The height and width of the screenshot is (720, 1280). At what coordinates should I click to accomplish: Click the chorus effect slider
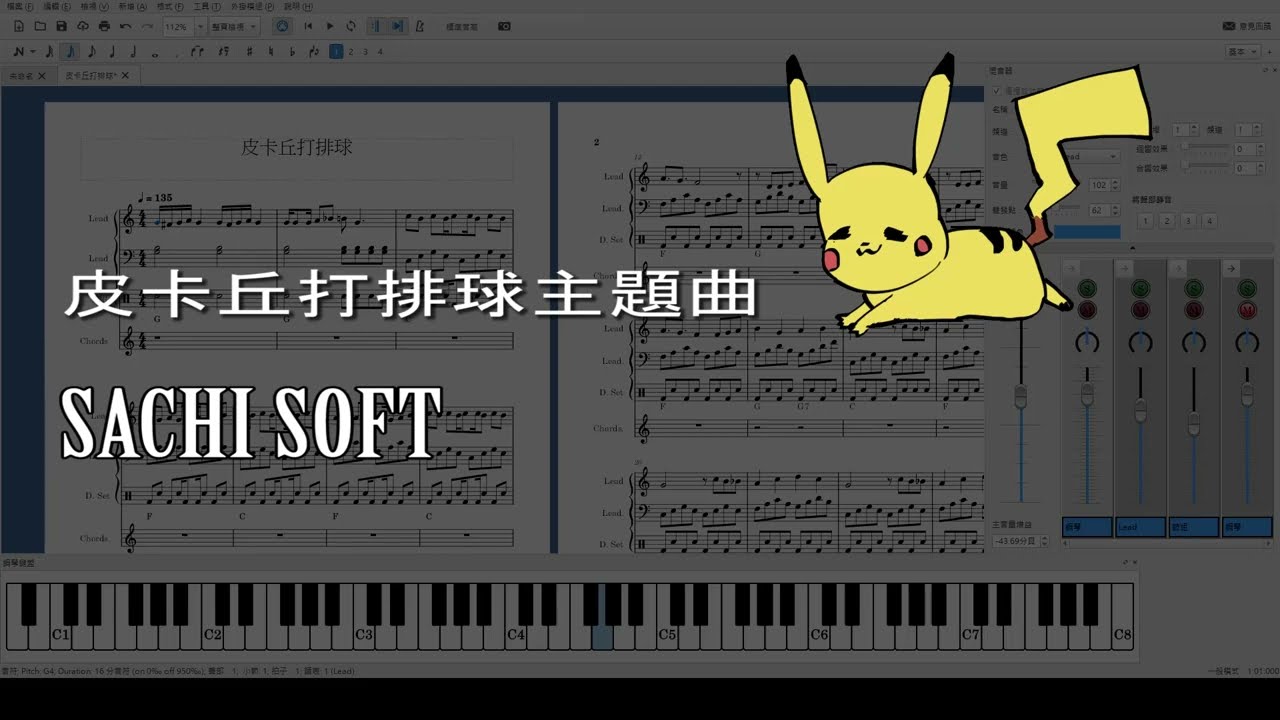pos(1204,168)
